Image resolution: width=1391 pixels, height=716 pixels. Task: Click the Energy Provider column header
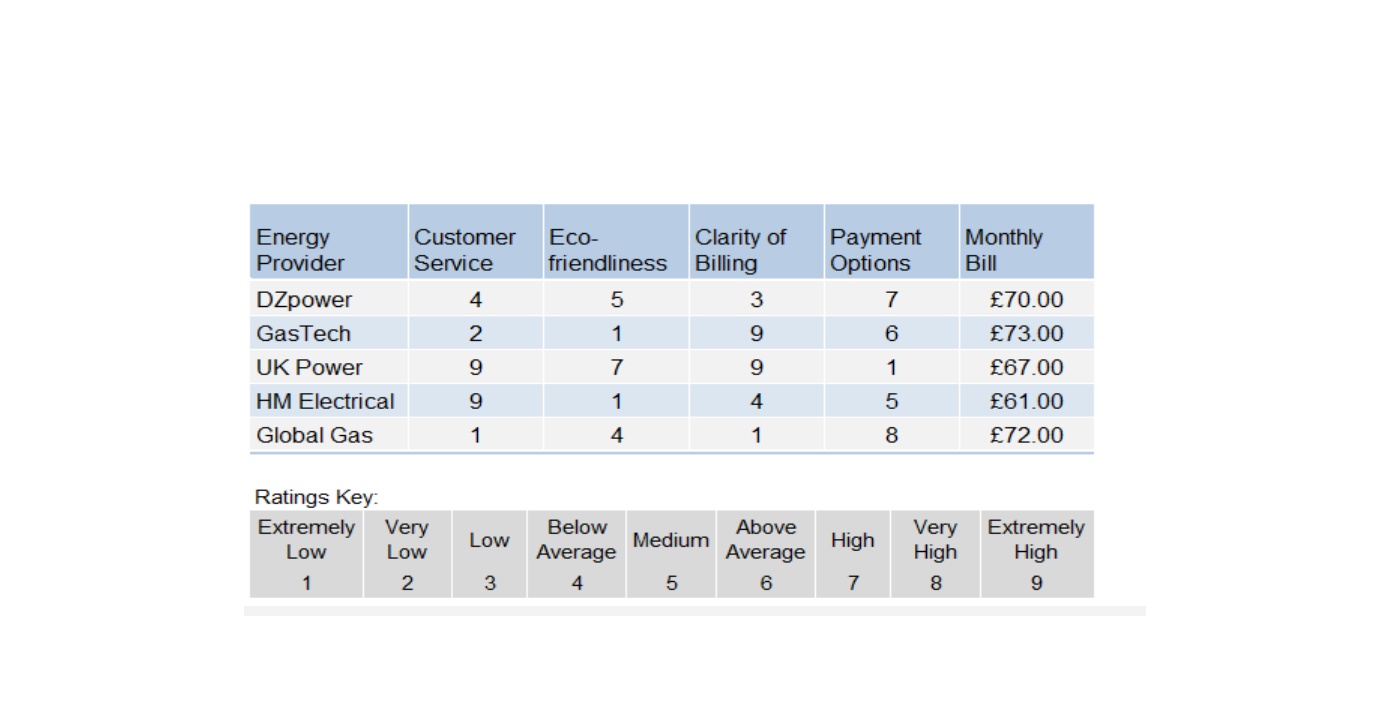coord(328,241)
